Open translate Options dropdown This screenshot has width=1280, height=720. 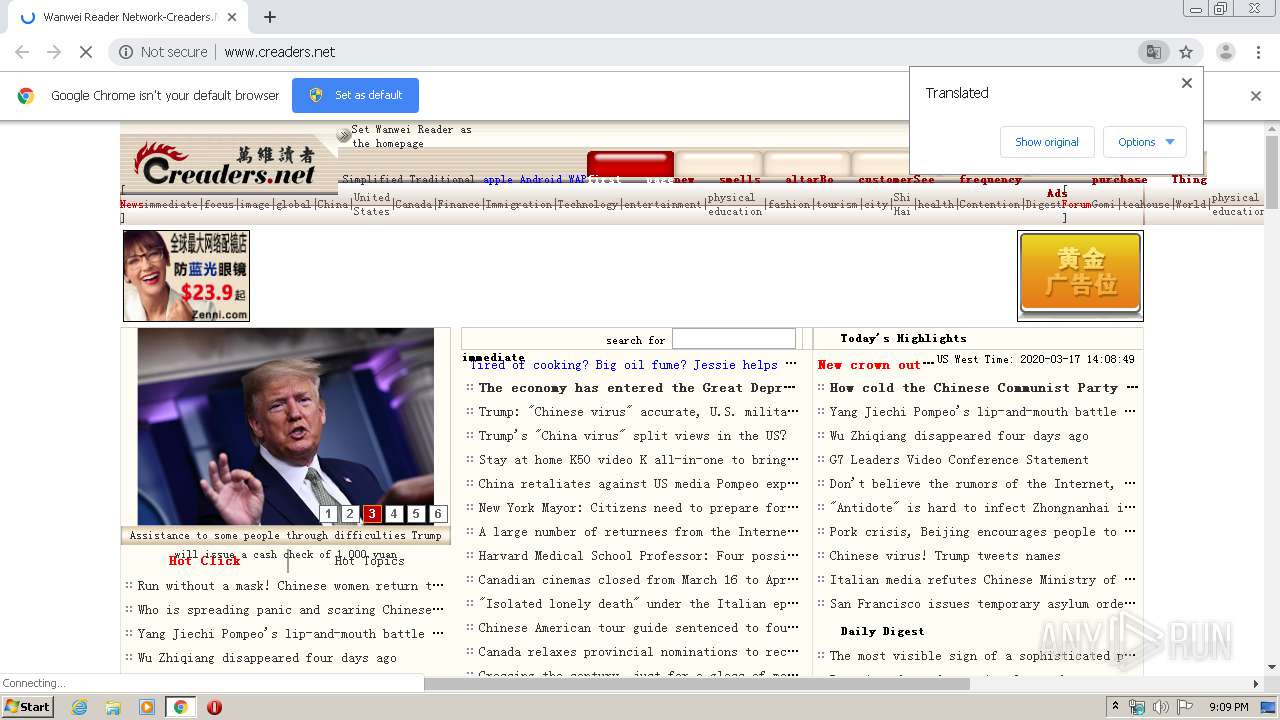coord(1145,142)
